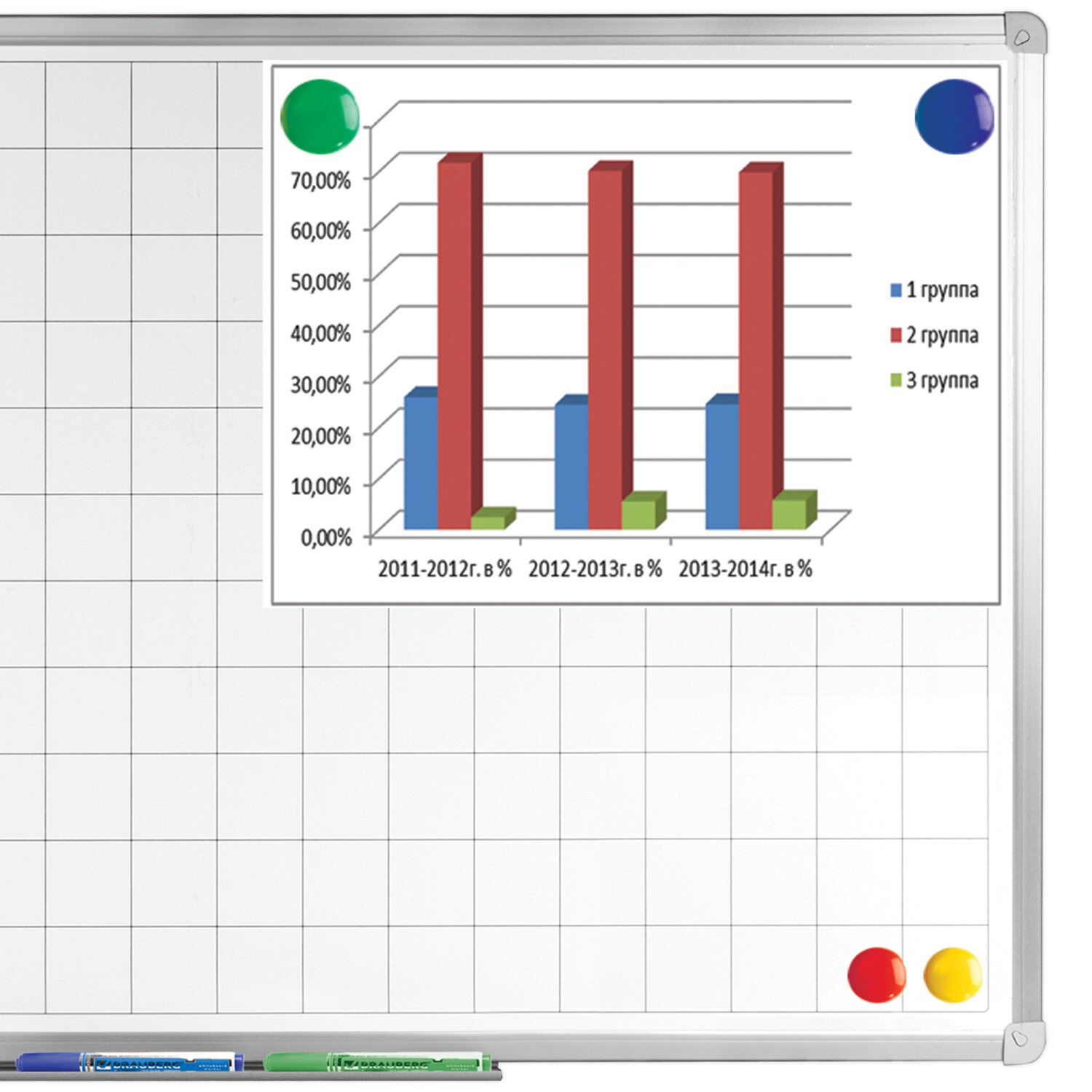Click the 70,00% value axis label
1092x1092 pixels.
pyautogui.click(x=321, y=180)
